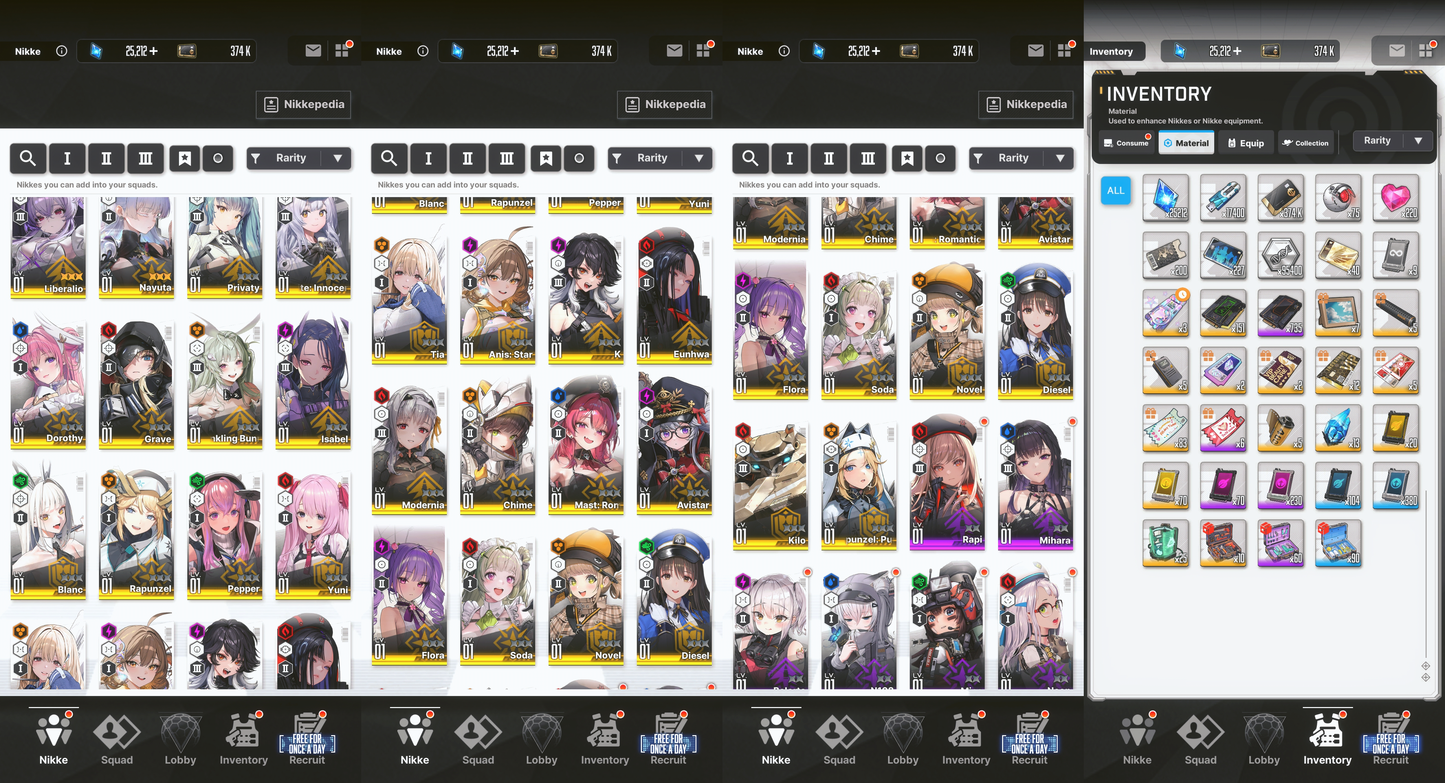Select the ticket item x200
1445x783 pixels.
[1166, 255]
